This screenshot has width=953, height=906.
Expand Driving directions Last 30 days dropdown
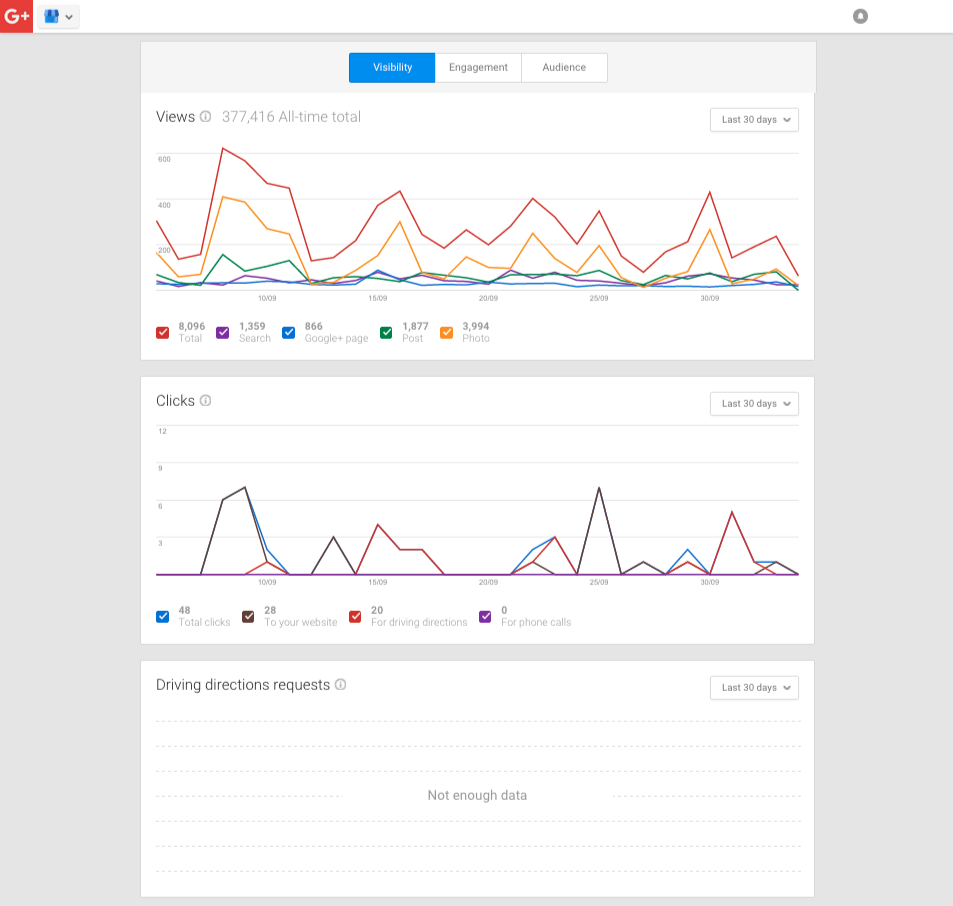[x=754, y=688]
